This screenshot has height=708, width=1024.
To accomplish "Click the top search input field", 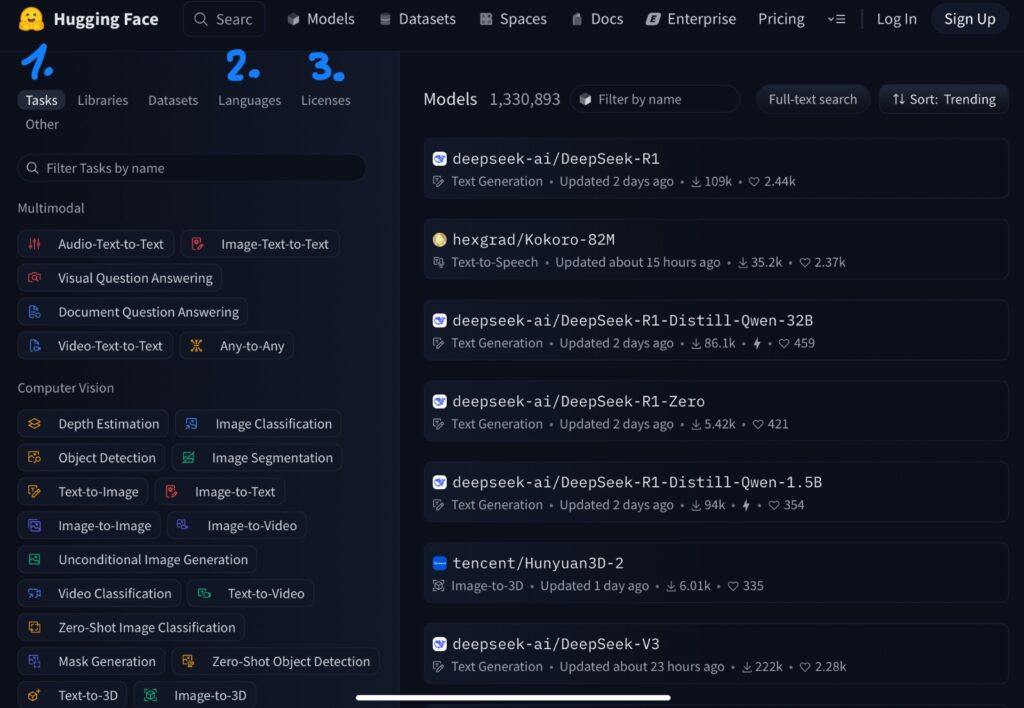I will tap(224, 19).
